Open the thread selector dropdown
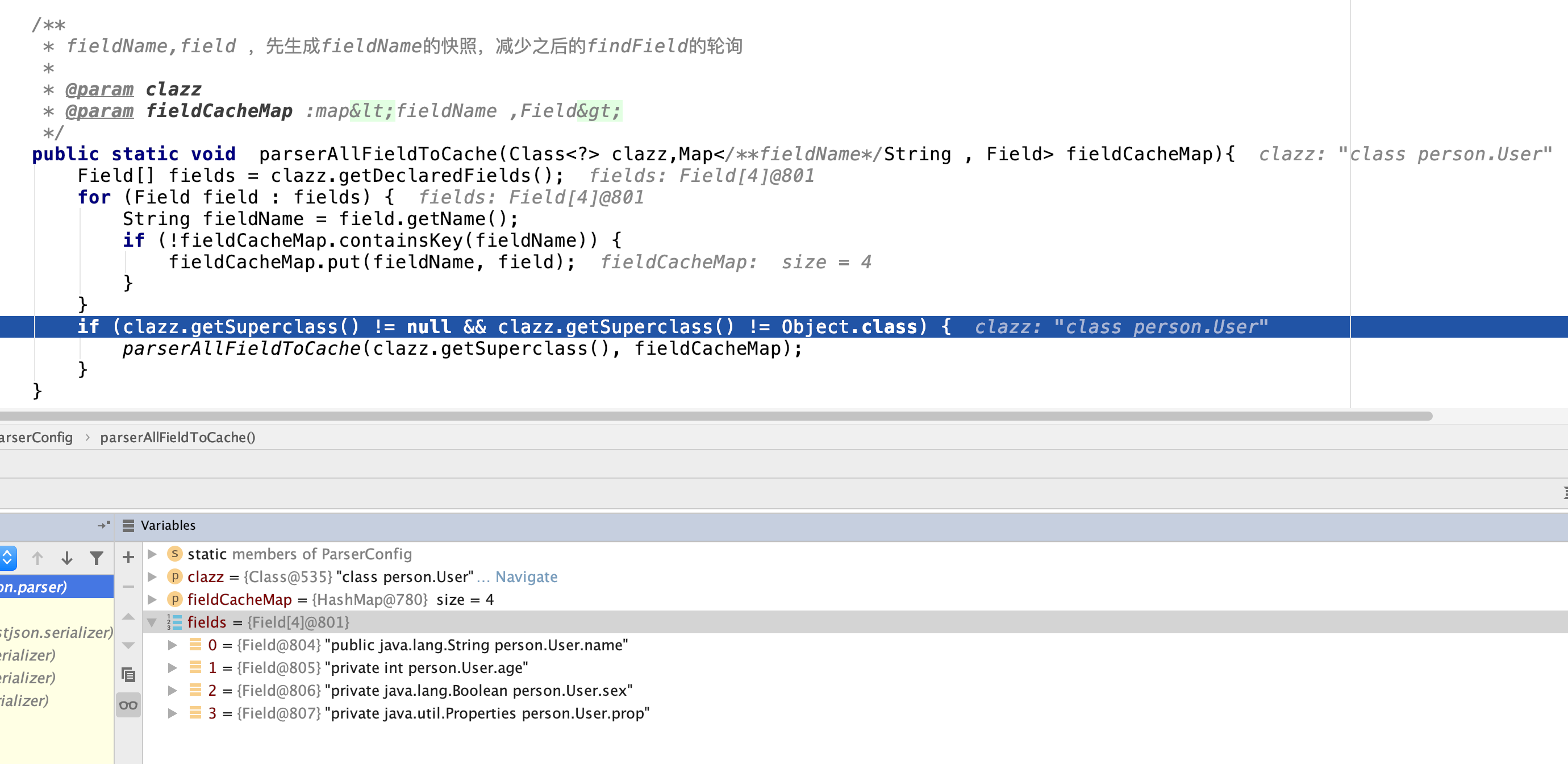The width and height of the screenshot is (1568, 764). coord(7,558)
